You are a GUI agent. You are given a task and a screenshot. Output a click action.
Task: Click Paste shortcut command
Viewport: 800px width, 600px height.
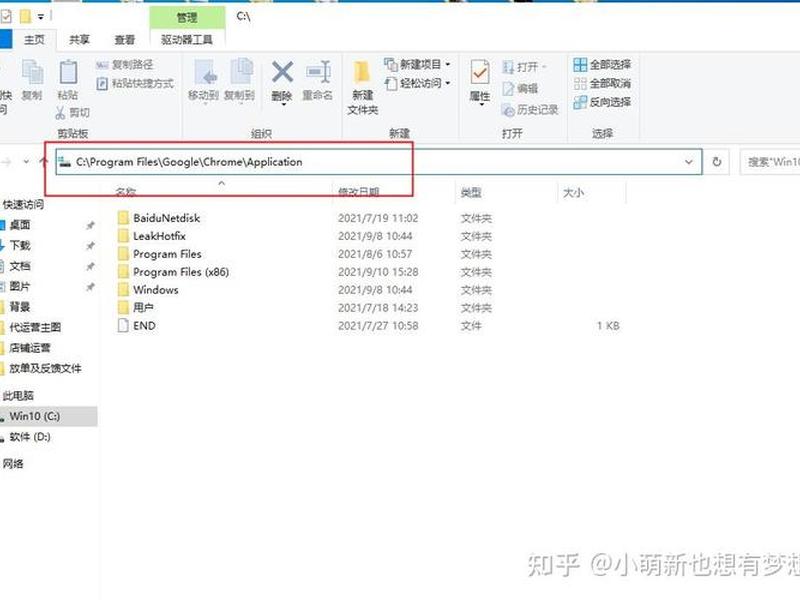(135, 83)
